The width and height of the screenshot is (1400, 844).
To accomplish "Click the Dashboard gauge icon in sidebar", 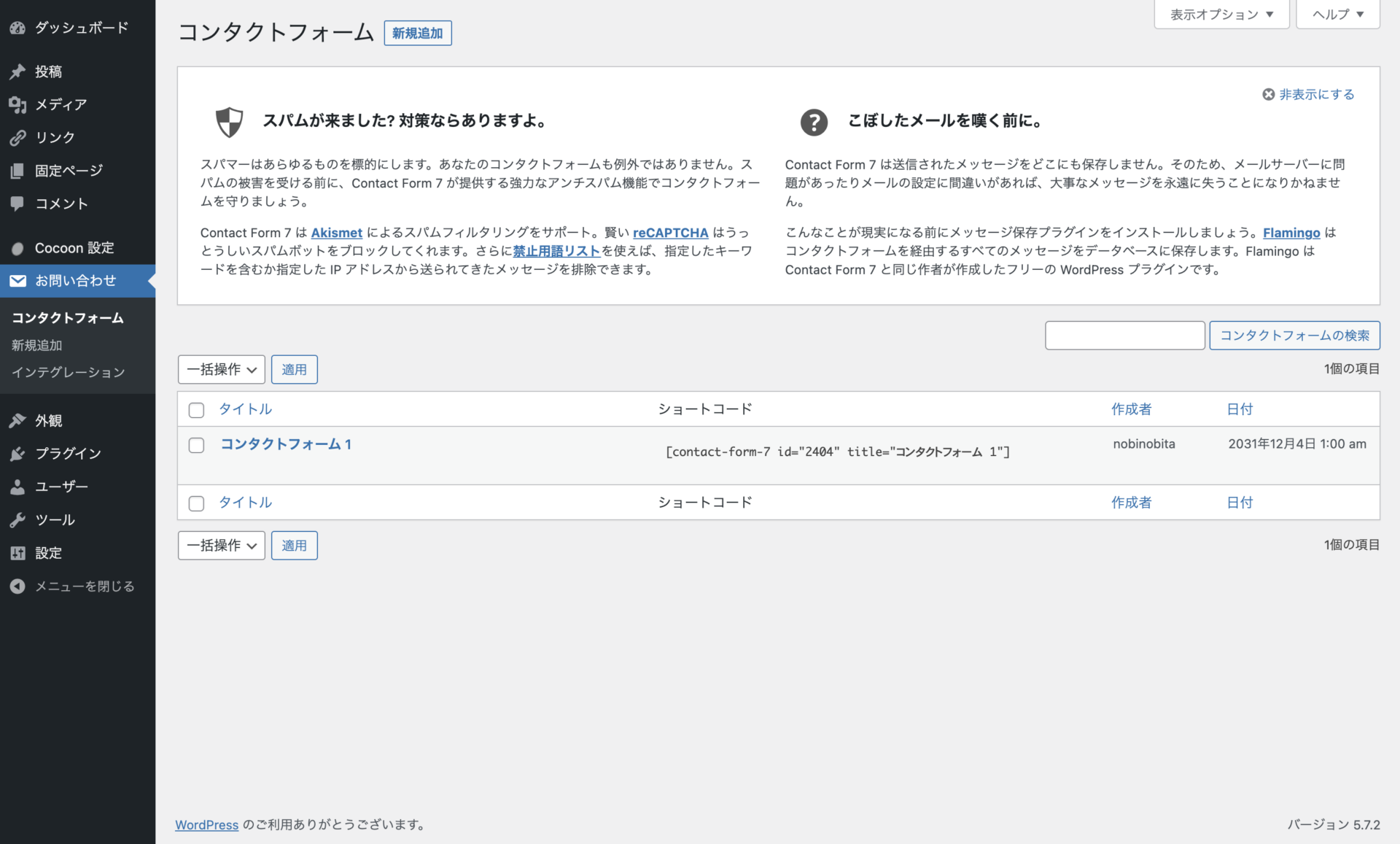I will (17, 28).
